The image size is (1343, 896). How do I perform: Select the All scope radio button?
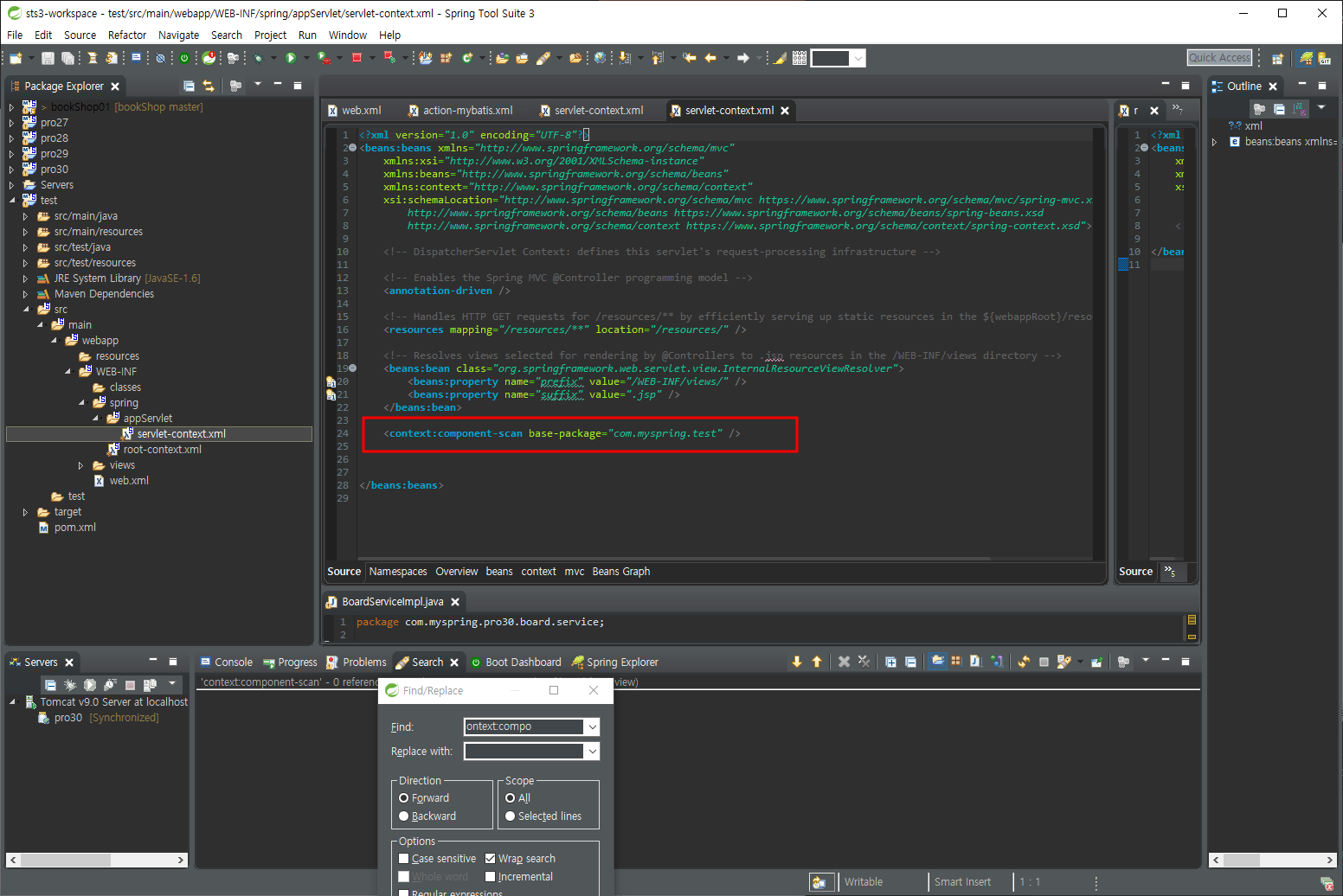[511, 798]
